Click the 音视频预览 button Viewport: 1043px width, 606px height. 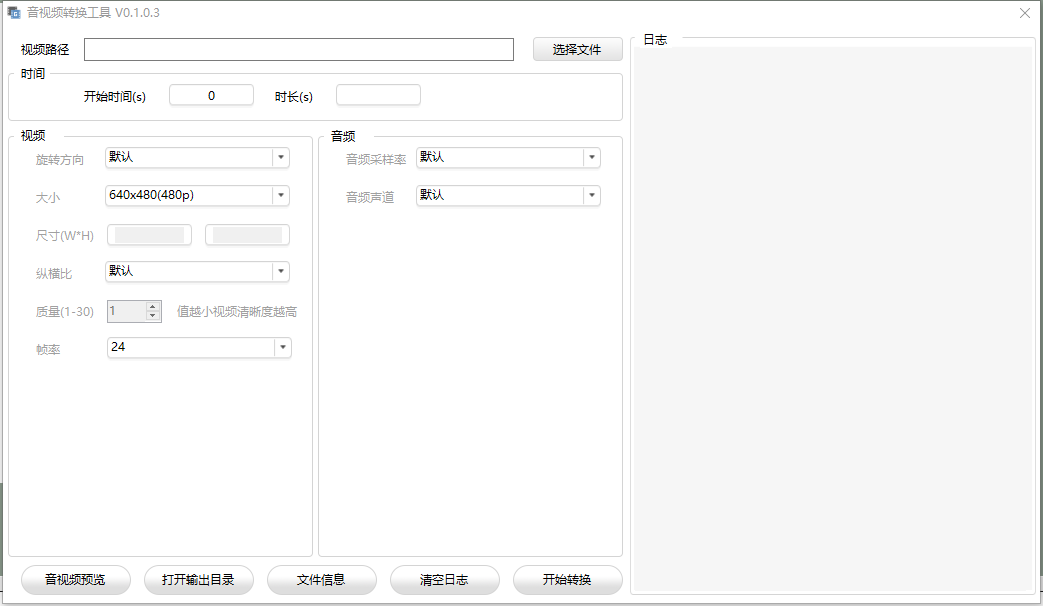click(76, 579)
